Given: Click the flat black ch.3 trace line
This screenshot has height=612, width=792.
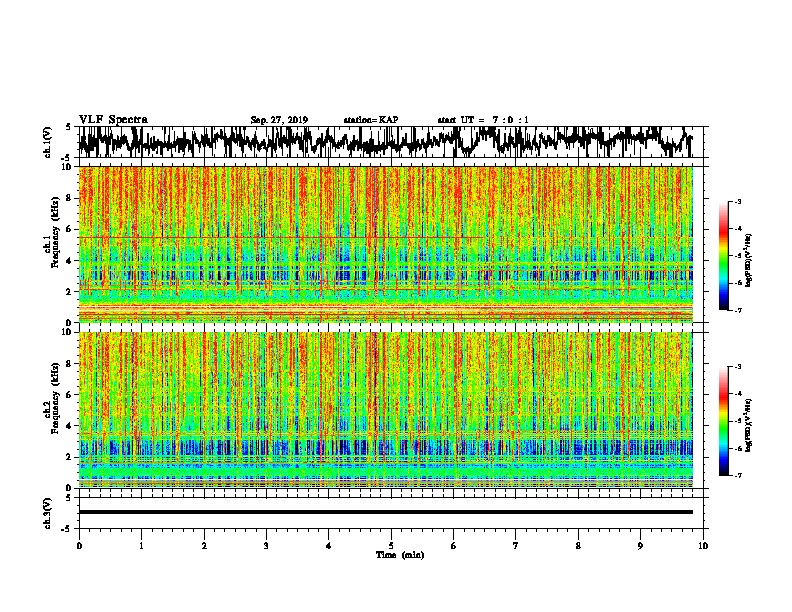Looking at the screenshot, I should click(x=385, y=512).
